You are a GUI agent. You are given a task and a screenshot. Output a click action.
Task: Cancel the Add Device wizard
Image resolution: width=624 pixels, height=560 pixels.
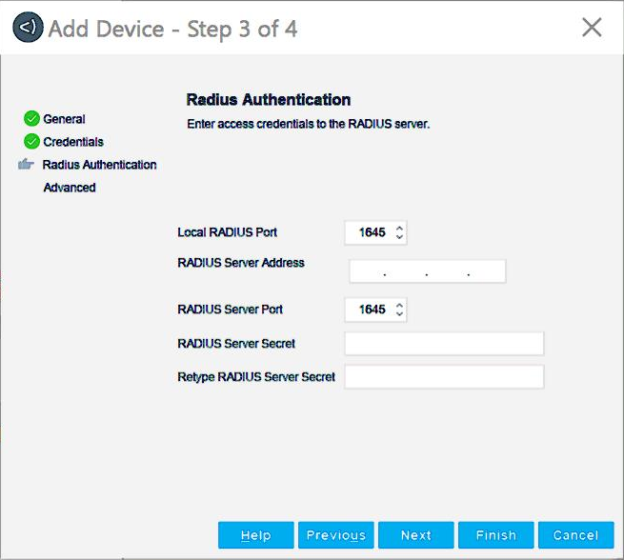coord(576,535)
